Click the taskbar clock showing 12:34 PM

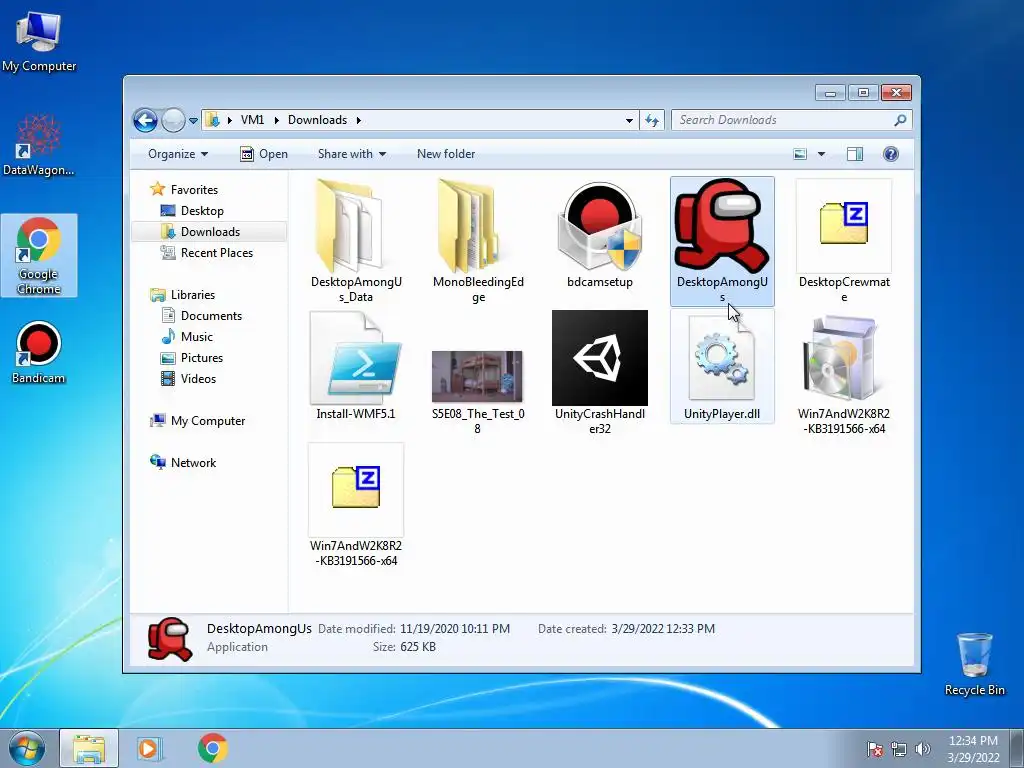[973, 749]
